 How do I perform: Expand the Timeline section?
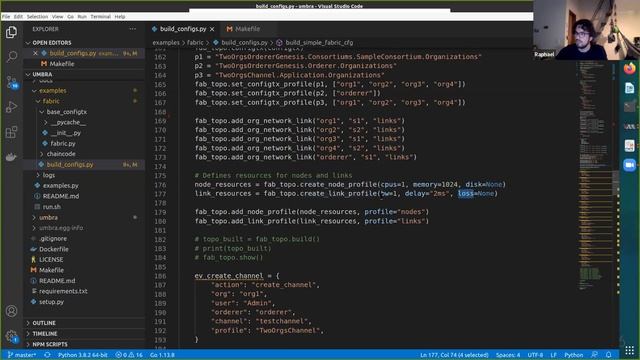45,334
